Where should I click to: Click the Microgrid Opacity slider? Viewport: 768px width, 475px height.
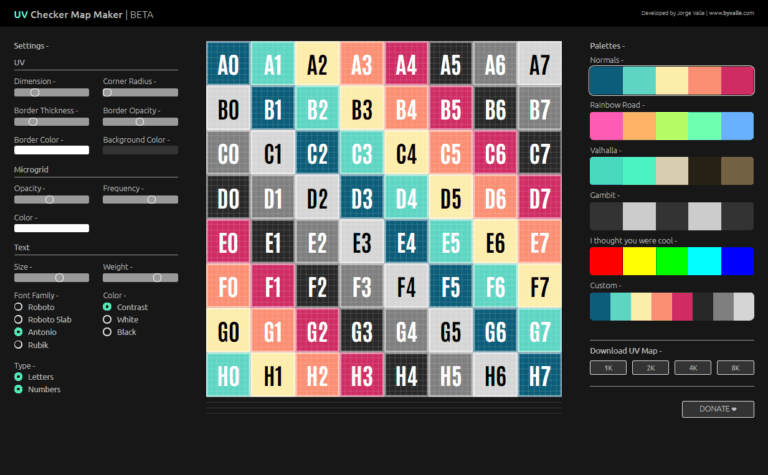click(x=51, y=199)
